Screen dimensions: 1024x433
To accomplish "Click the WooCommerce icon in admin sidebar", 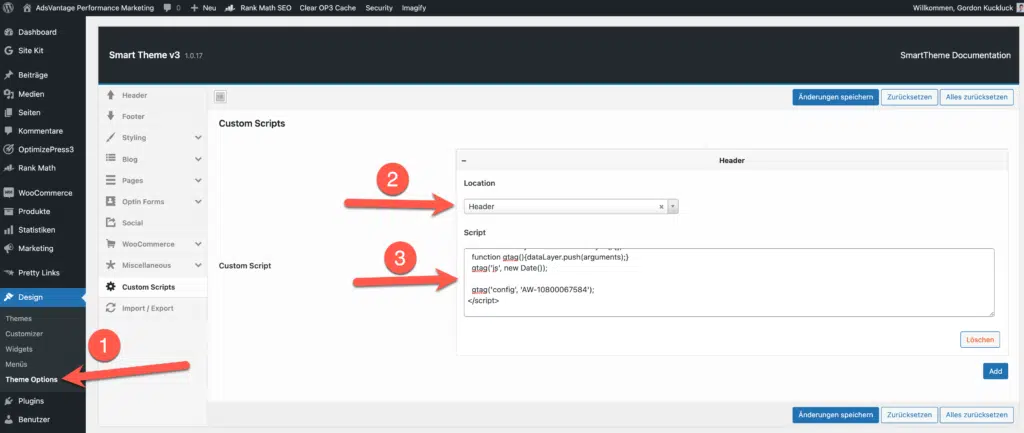I will 8,193.
